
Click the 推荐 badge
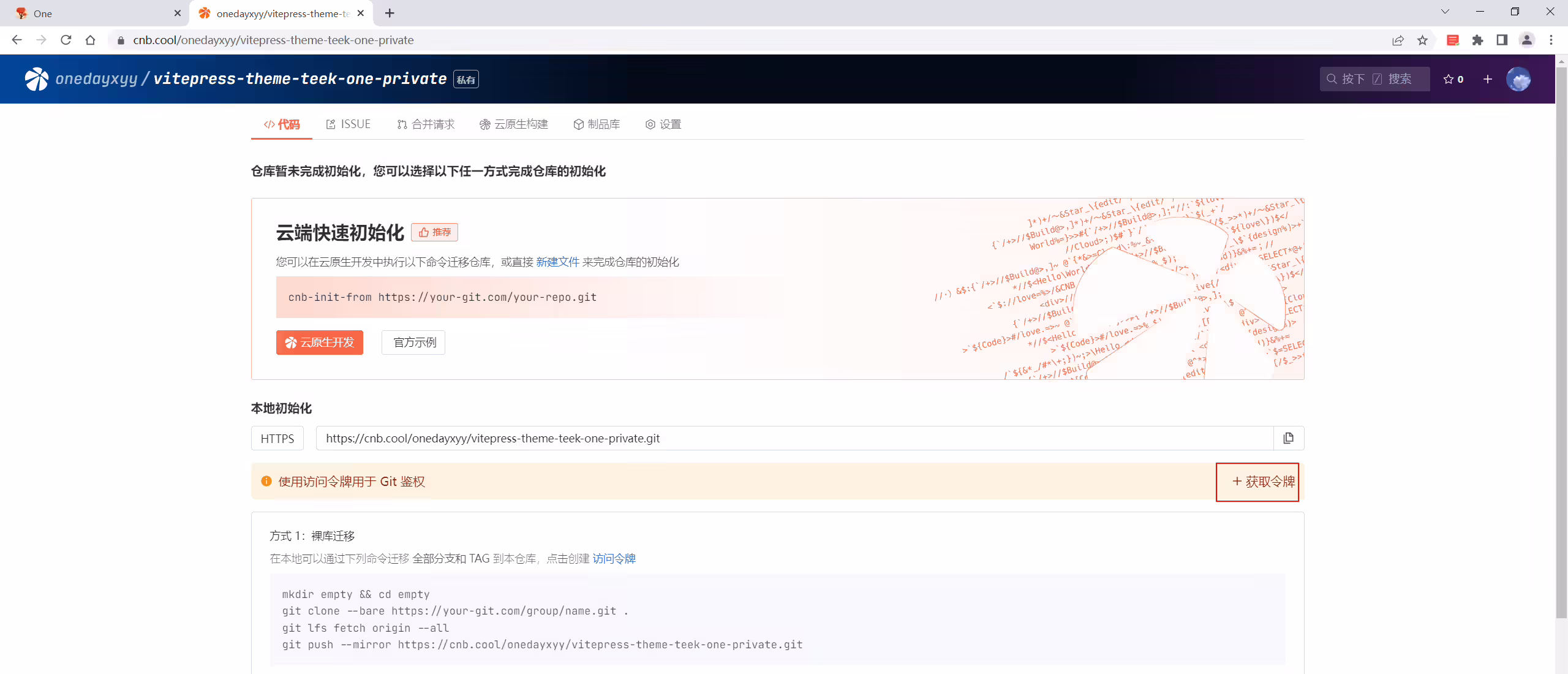tap(435, 232)
